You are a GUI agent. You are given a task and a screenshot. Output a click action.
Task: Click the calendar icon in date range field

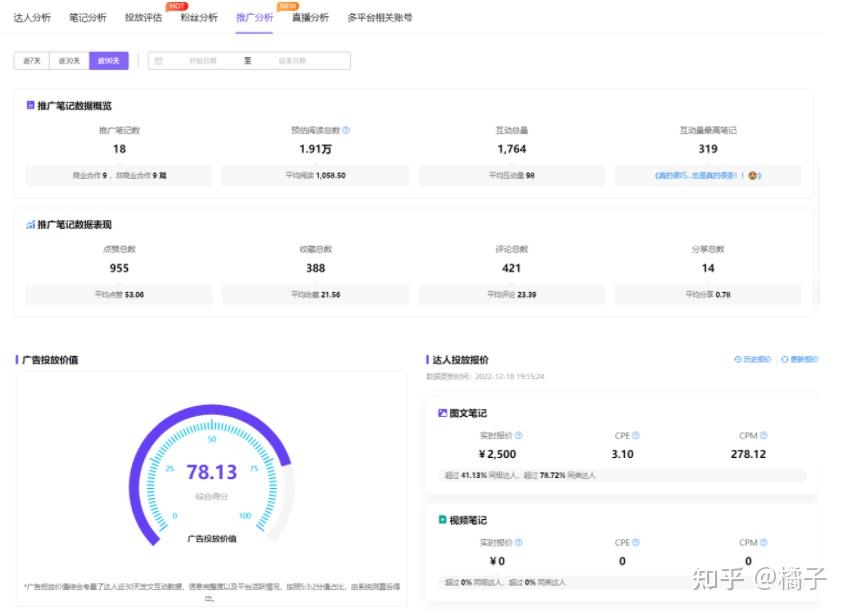(x=159, y=61)
